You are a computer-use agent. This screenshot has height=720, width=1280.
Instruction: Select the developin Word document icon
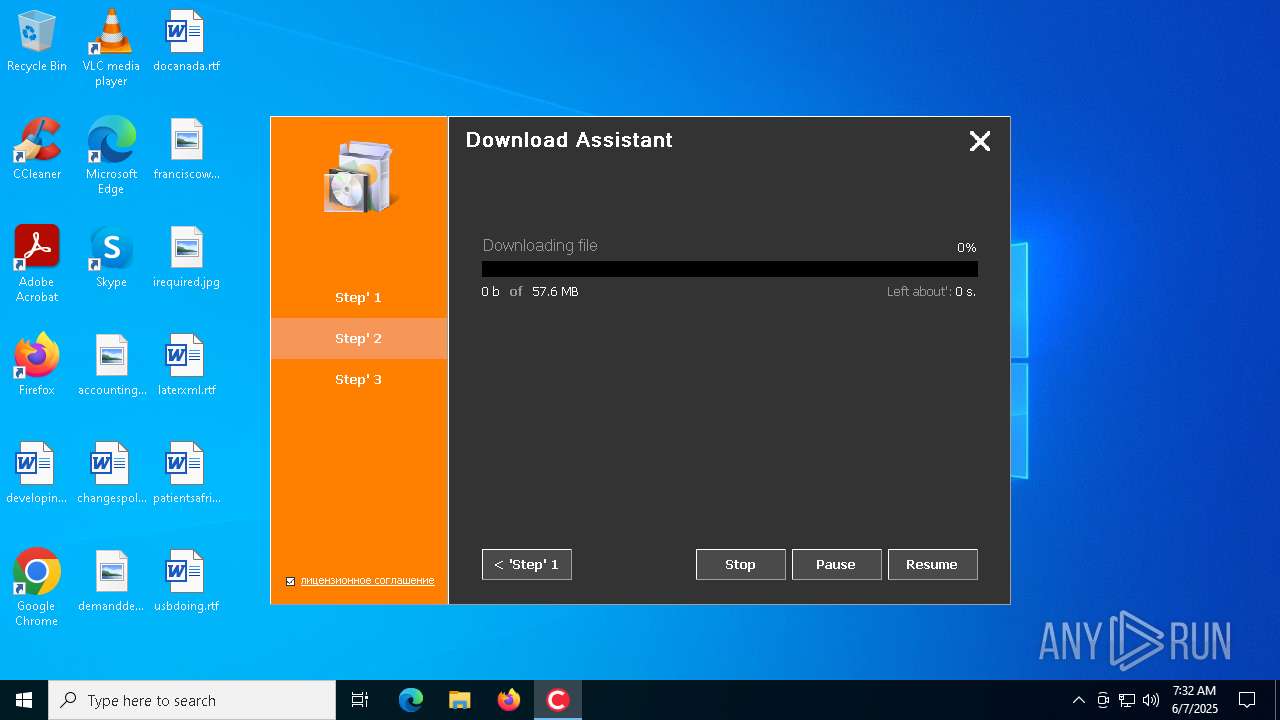point(37,474)
